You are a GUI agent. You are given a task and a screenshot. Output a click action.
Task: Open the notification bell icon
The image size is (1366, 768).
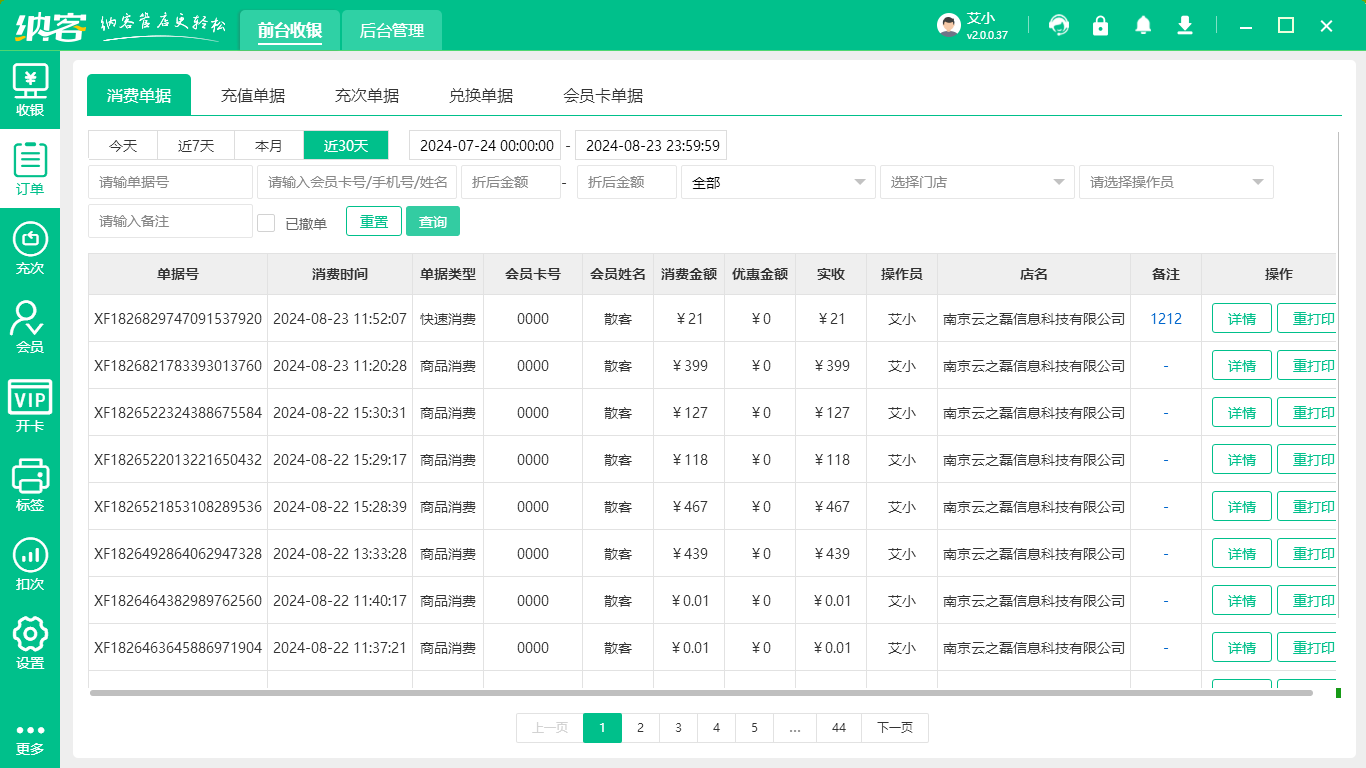point(1143,26)
